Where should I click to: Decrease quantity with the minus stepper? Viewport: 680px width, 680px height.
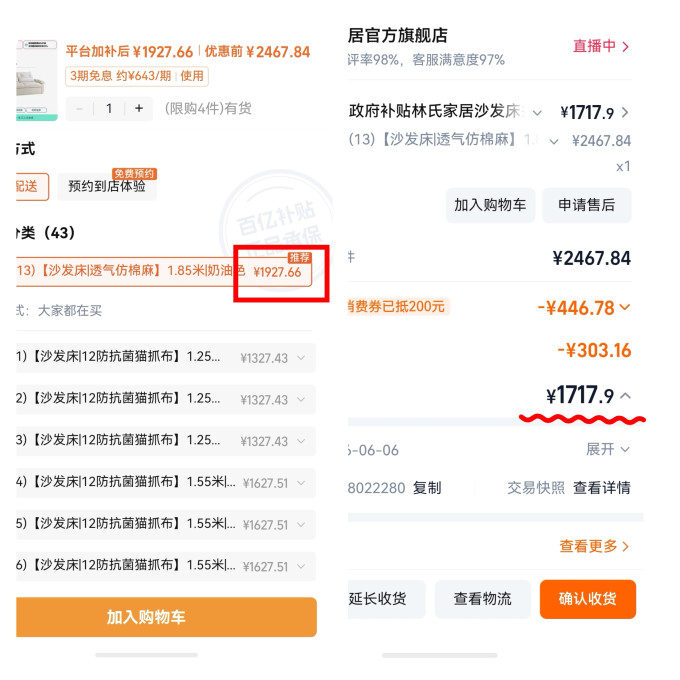click(x=79, y=108)
